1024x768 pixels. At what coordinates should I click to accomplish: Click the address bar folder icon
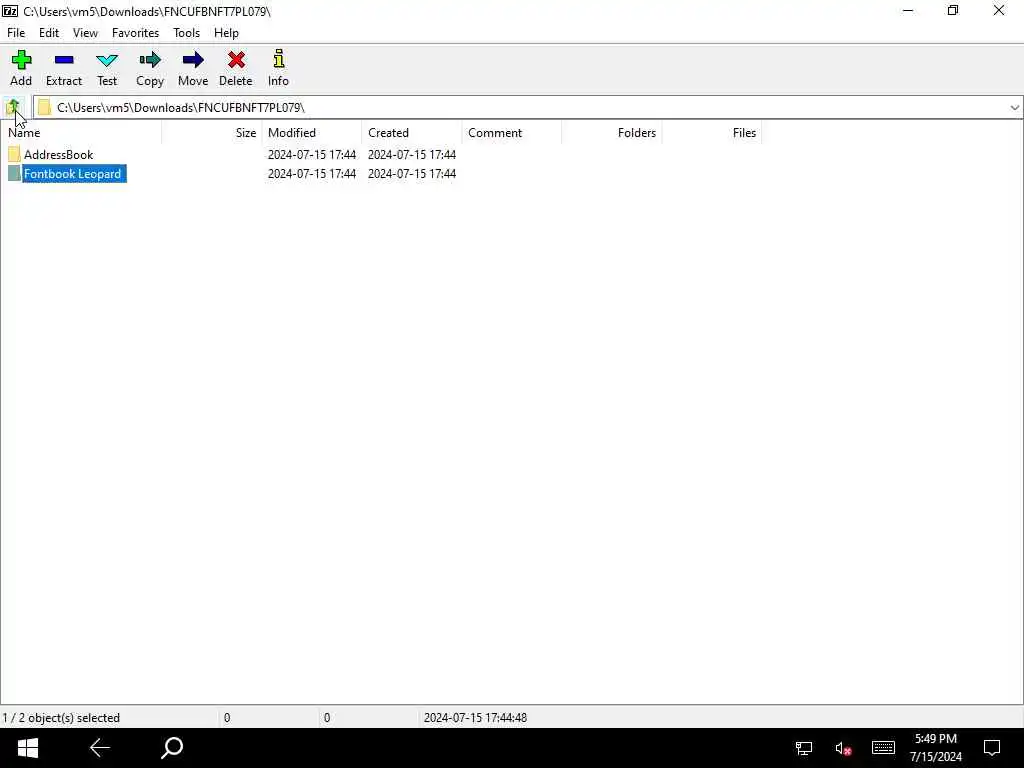pos(44,107)
